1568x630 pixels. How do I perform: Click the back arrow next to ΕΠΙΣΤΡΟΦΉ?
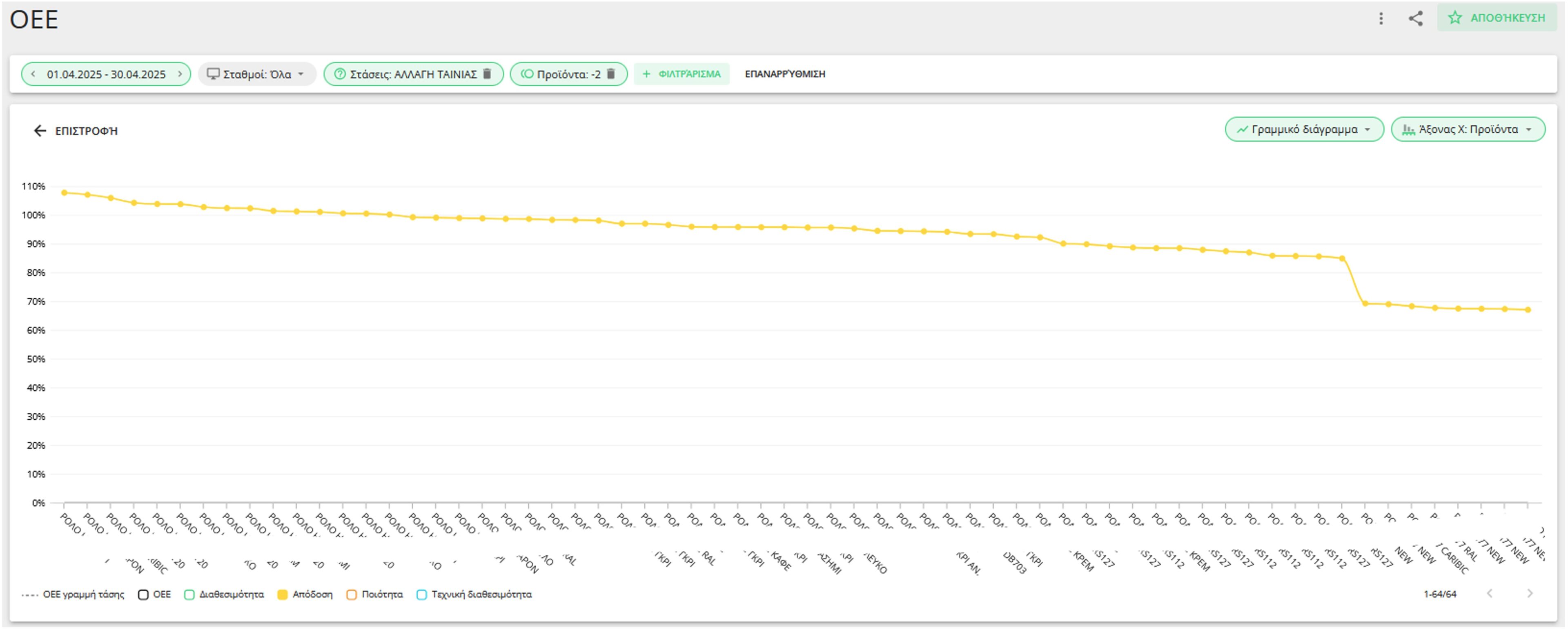pyautogui.click(x=40, y=130)
